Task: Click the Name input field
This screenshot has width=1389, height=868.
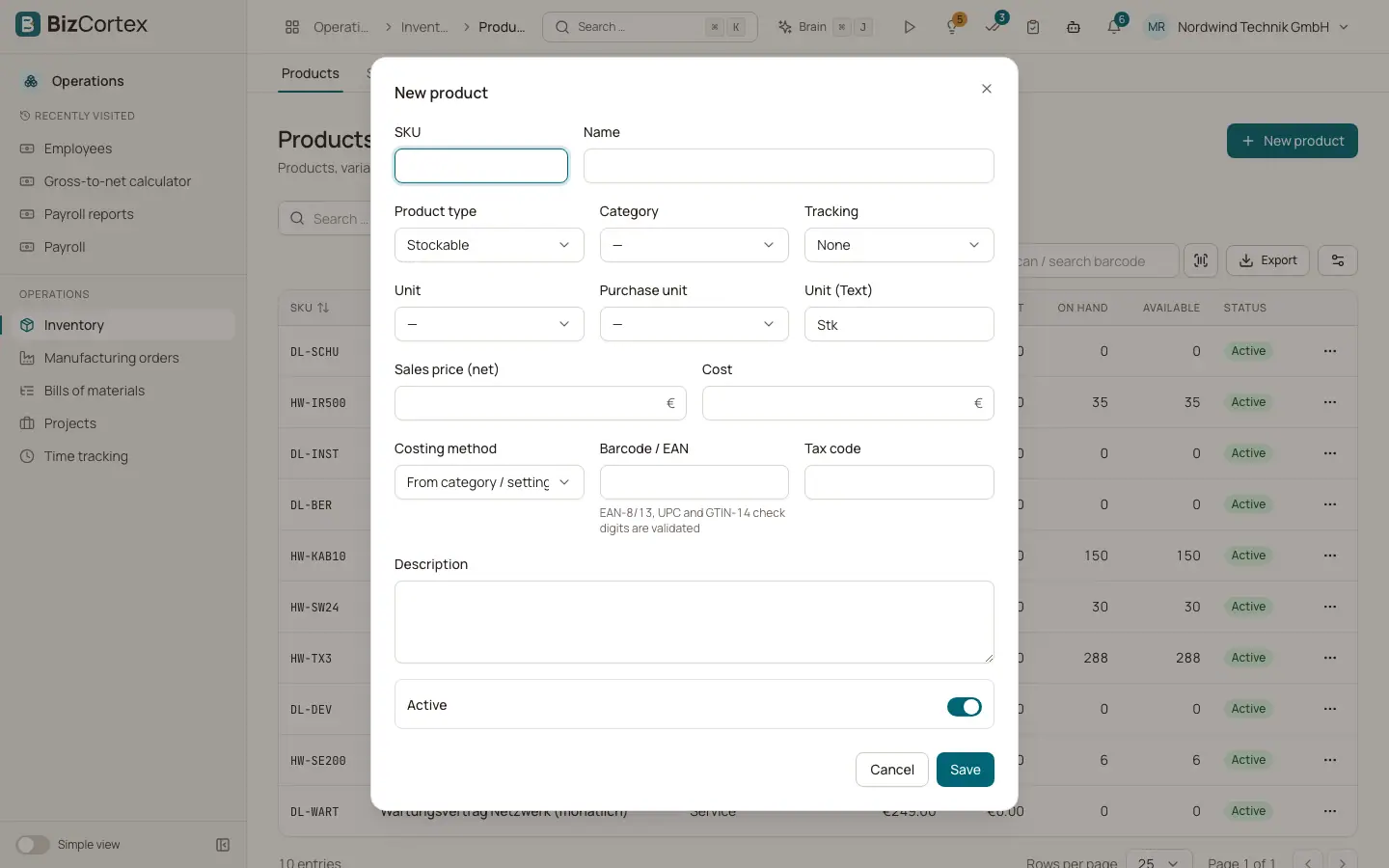Action: coord(788,166)
